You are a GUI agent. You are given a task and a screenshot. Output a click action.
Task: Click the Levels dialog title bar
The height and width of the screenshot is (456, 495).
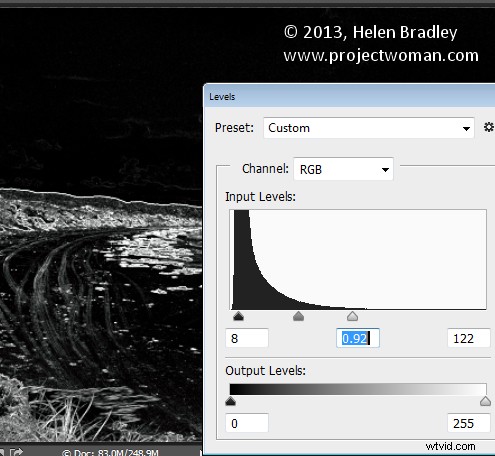click(x=349, y=97)
